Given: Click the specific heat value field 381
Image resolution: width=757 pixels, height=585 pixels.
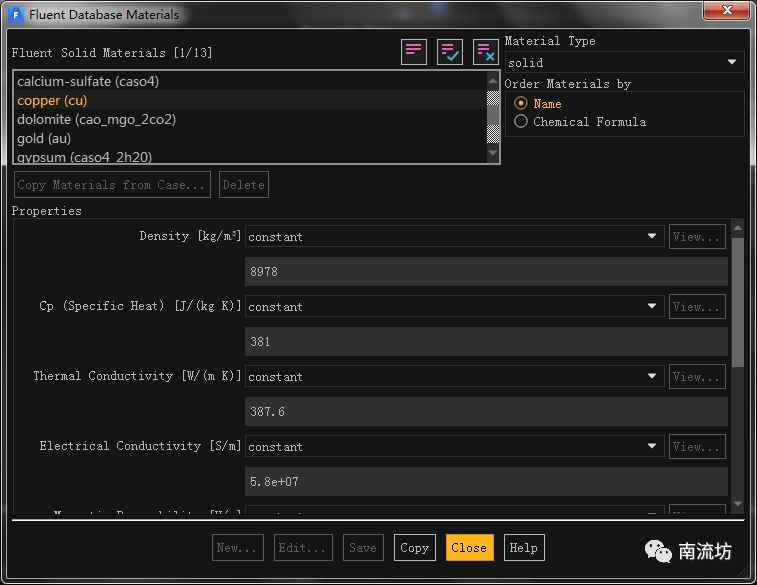Looking at the screenshot, I should coord(486,341).
